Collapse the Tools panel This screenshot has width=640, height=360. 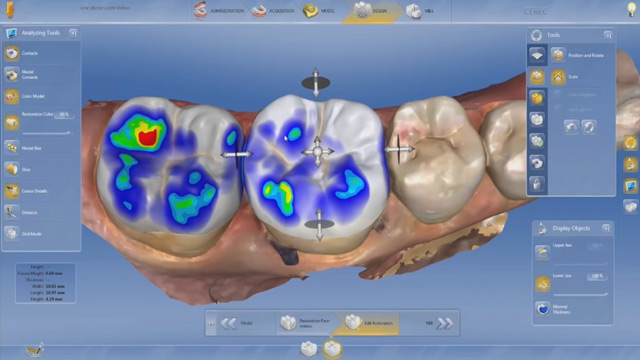coord(608,35)
